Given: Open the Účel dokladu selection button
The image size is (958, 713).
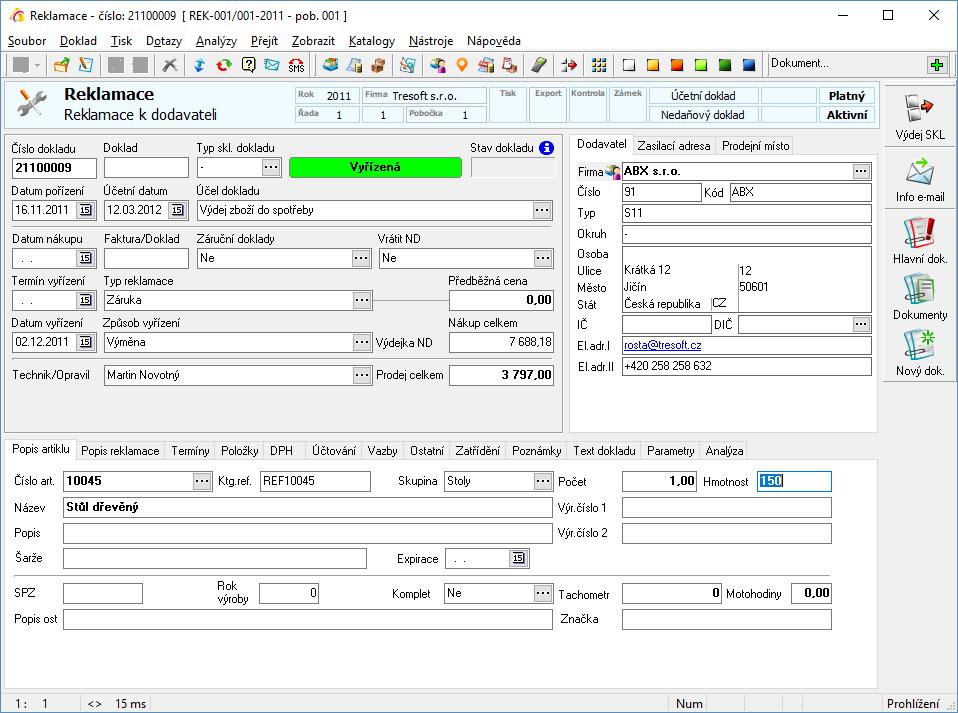Looking at the screenshot, I should pyautogui.click(x=542, y=210).
